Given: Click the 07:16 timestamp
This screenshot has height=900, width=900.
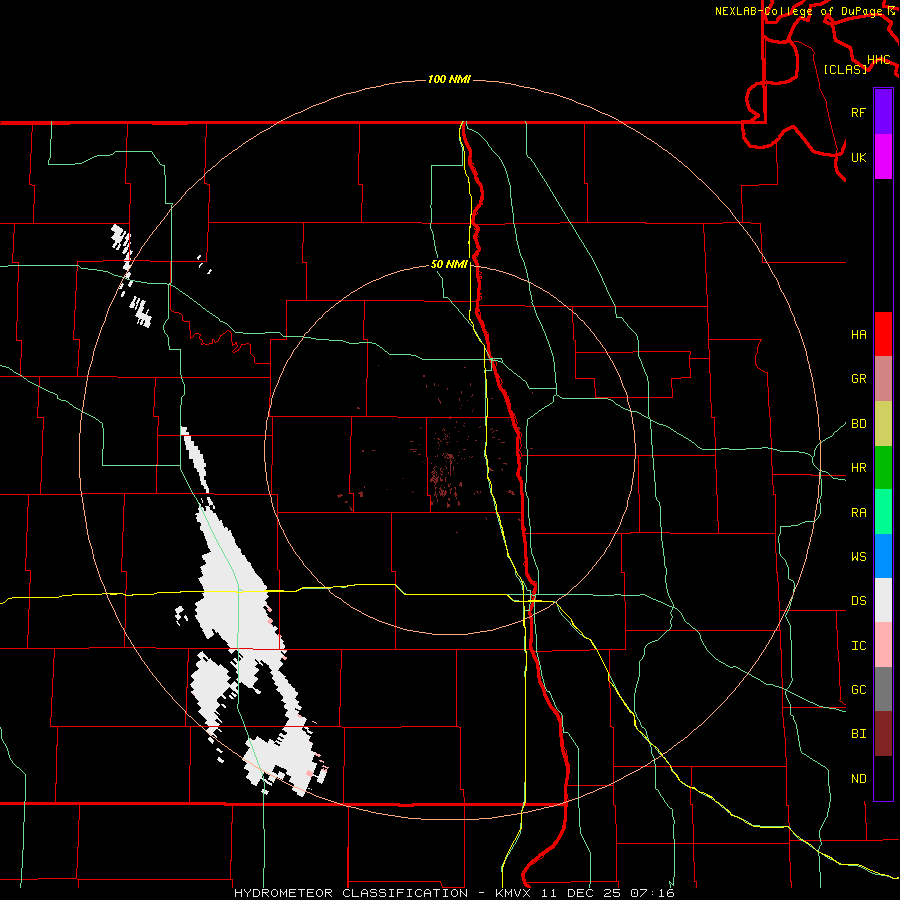Looking at the screenshot, I should tap(651, 893).
